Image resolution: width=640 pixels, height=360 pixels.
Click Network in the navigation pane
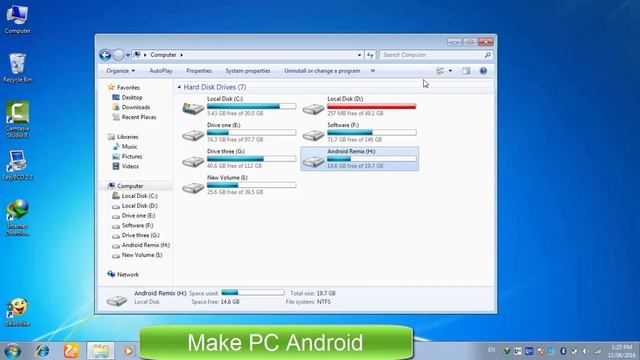pyautogui.click(x=128, y=275)
